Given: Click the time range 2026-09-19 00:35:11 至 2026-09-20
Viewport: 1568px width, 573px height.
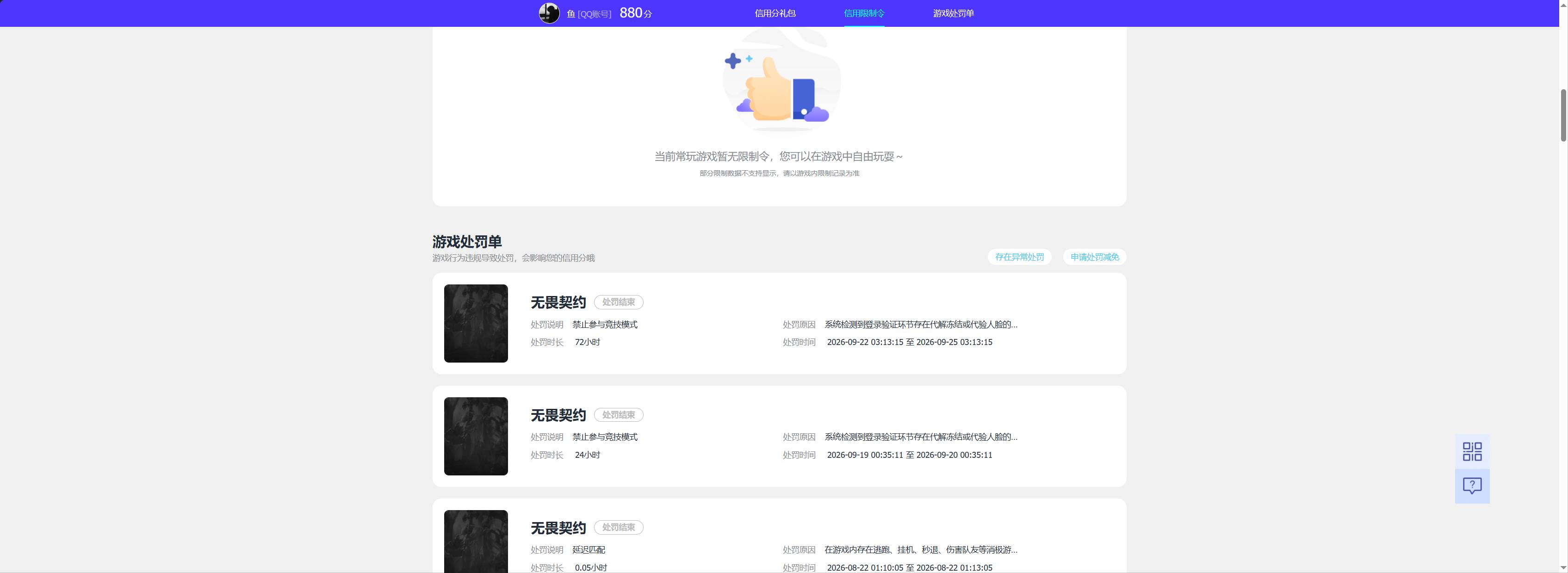Looking at the screenshot, I should point(910,455).
